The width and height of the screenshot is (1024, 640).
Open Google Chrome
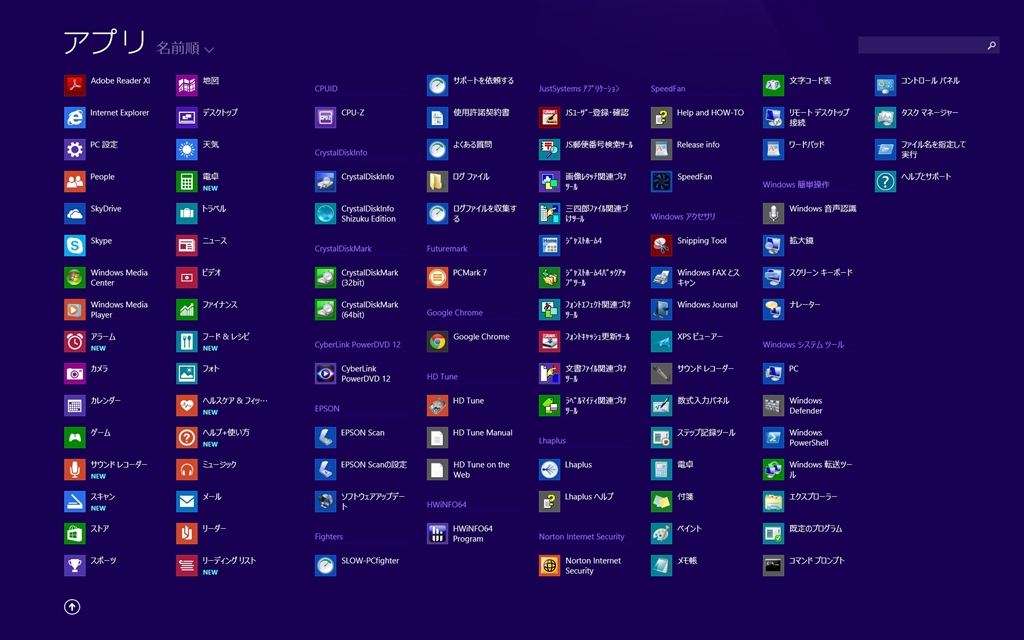click(x=468, y=342)
